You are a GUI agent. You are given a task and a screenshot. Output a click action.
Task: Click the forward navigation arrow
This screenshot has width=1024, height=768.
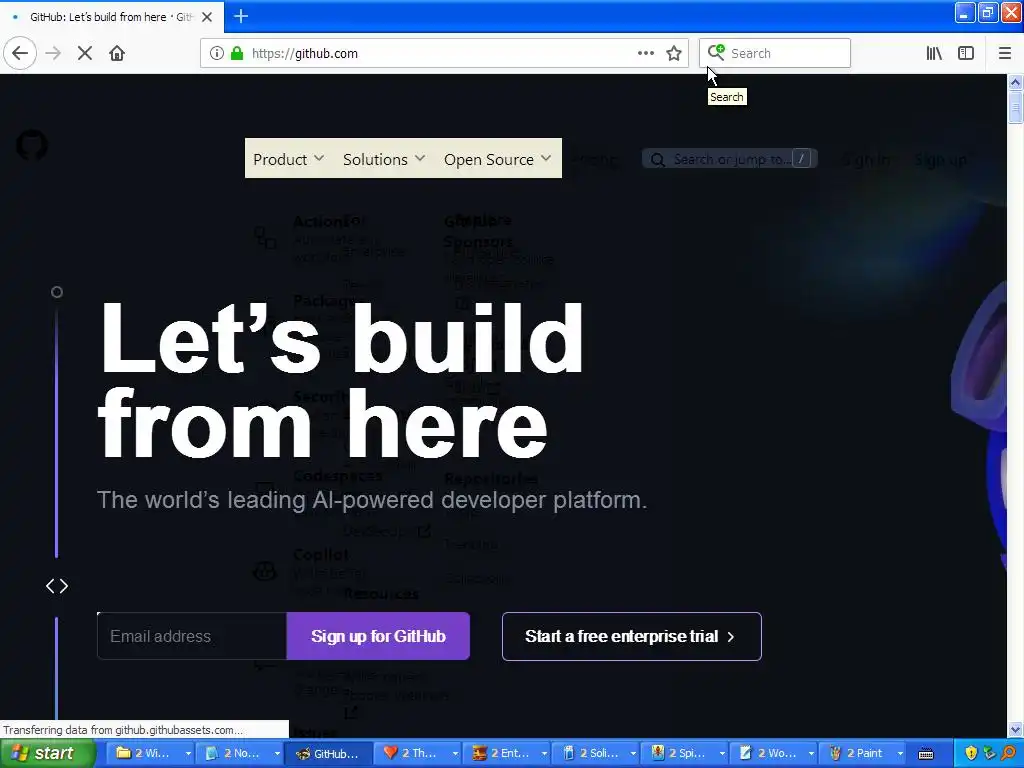(54, 53)
